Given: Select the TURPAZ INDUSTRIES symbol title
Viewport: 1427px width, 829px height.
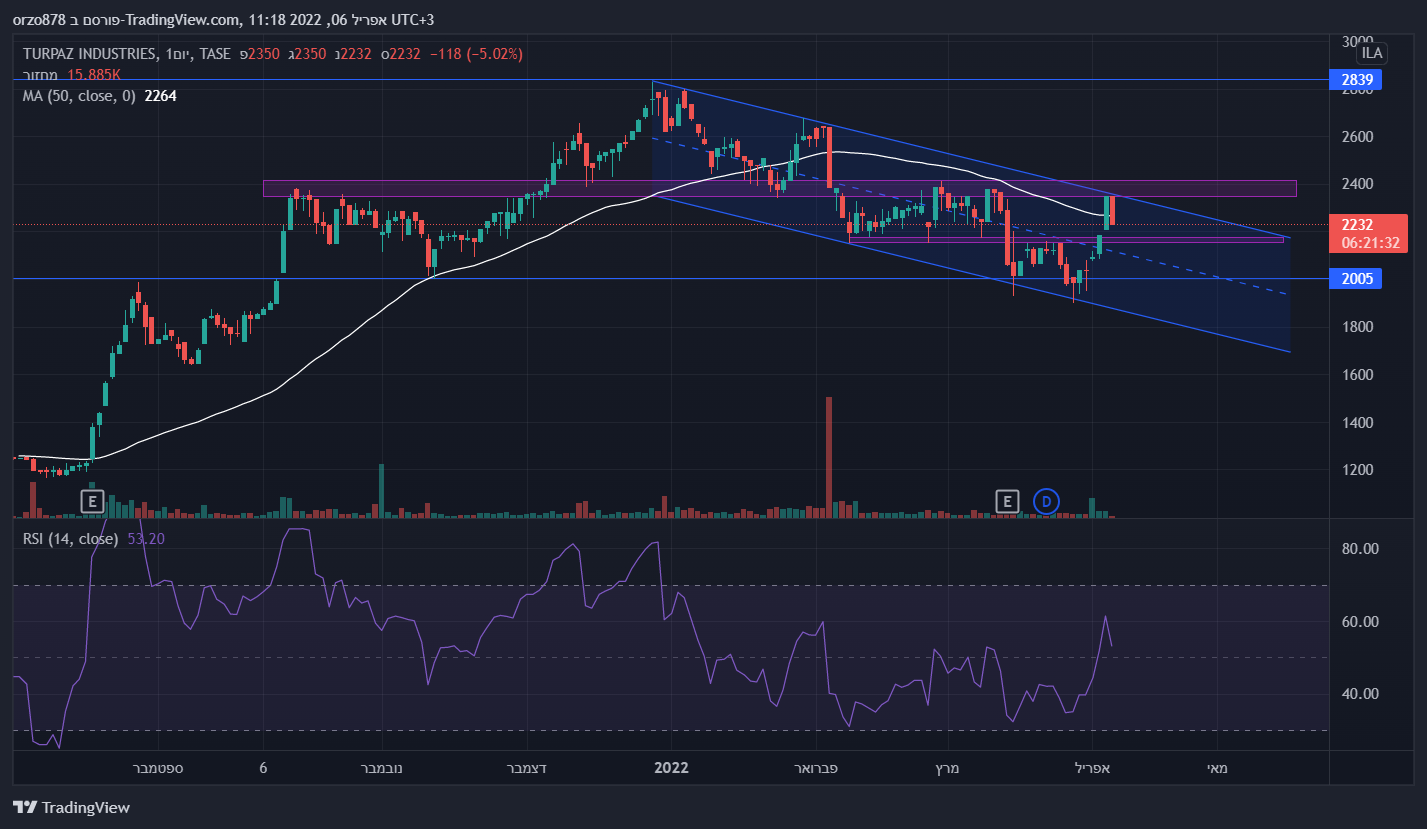Looking at the screenshot, I should tap(90, 53).
